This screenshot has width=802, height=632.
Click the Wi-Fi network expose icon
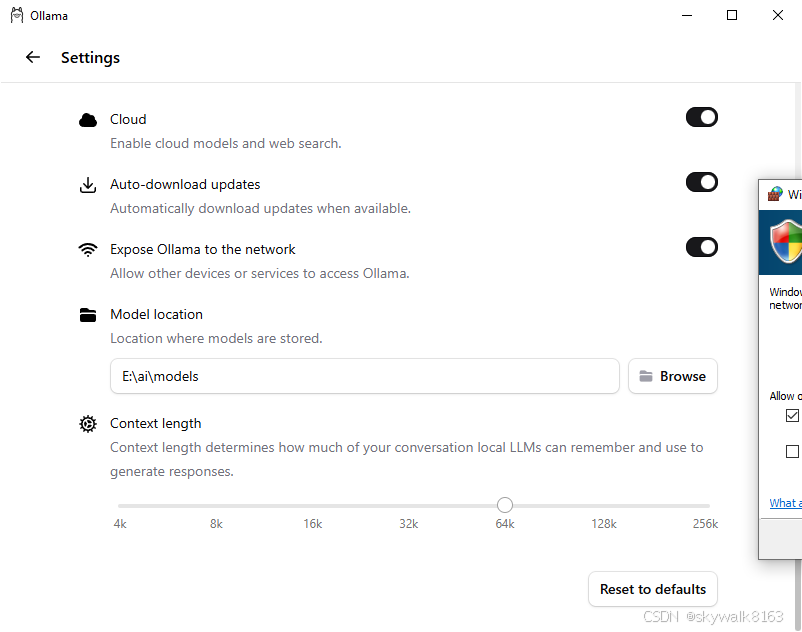(88, 250)
